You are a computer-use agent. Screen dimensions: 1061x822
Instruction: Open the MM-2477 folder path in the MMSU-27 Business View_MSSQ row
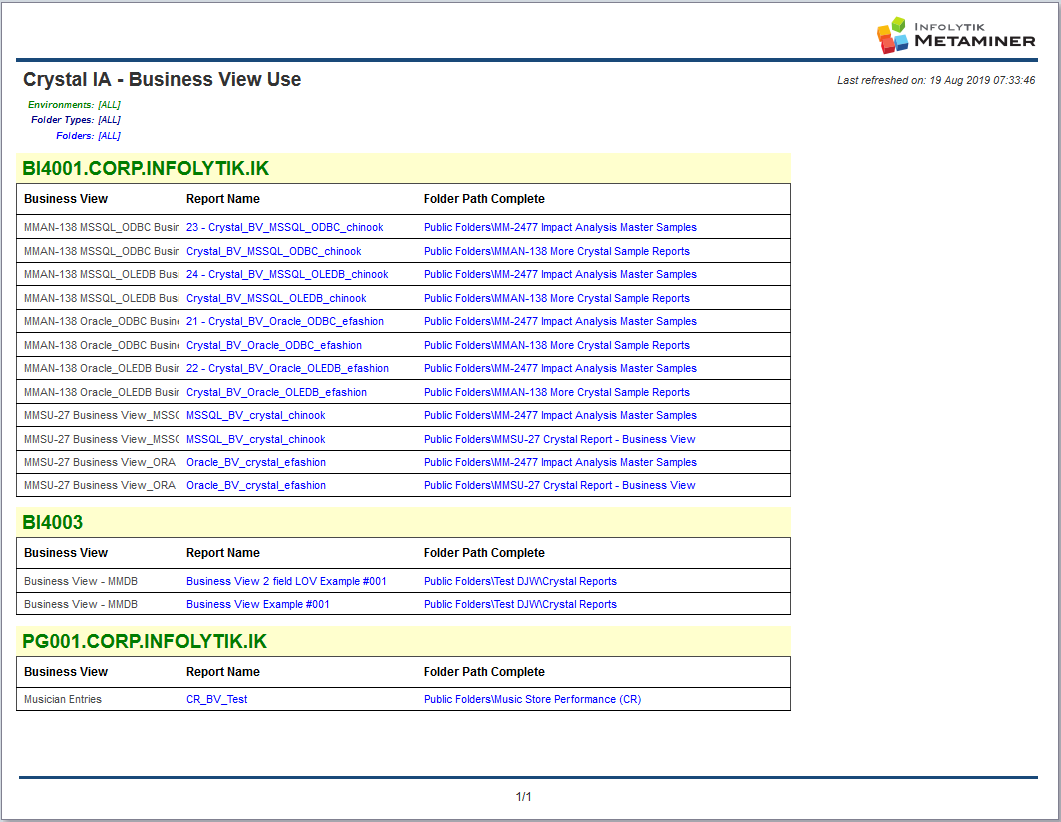[560, 415]
